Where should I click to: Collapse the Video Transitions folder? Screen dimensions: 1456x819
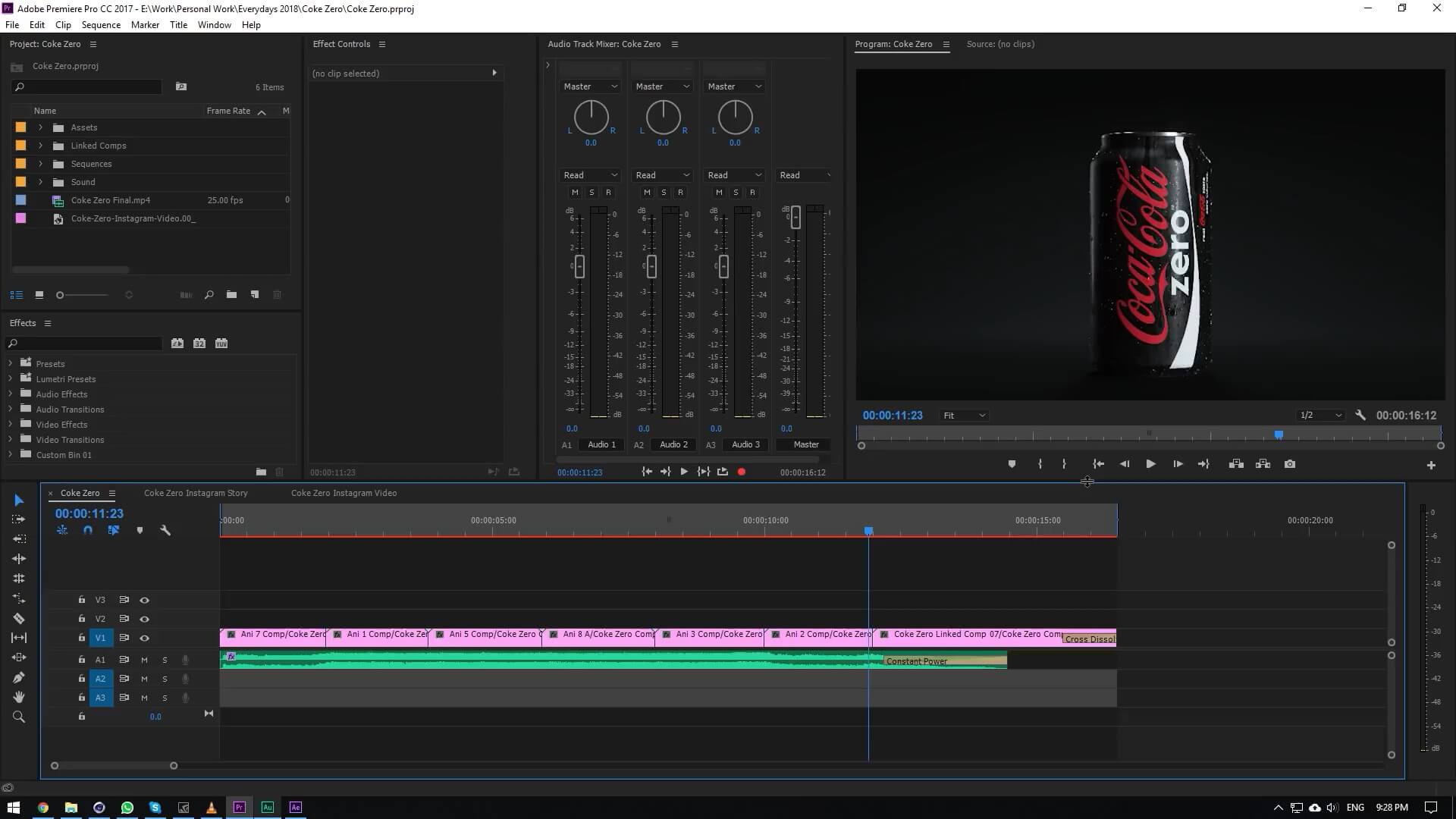coord(10,439)
